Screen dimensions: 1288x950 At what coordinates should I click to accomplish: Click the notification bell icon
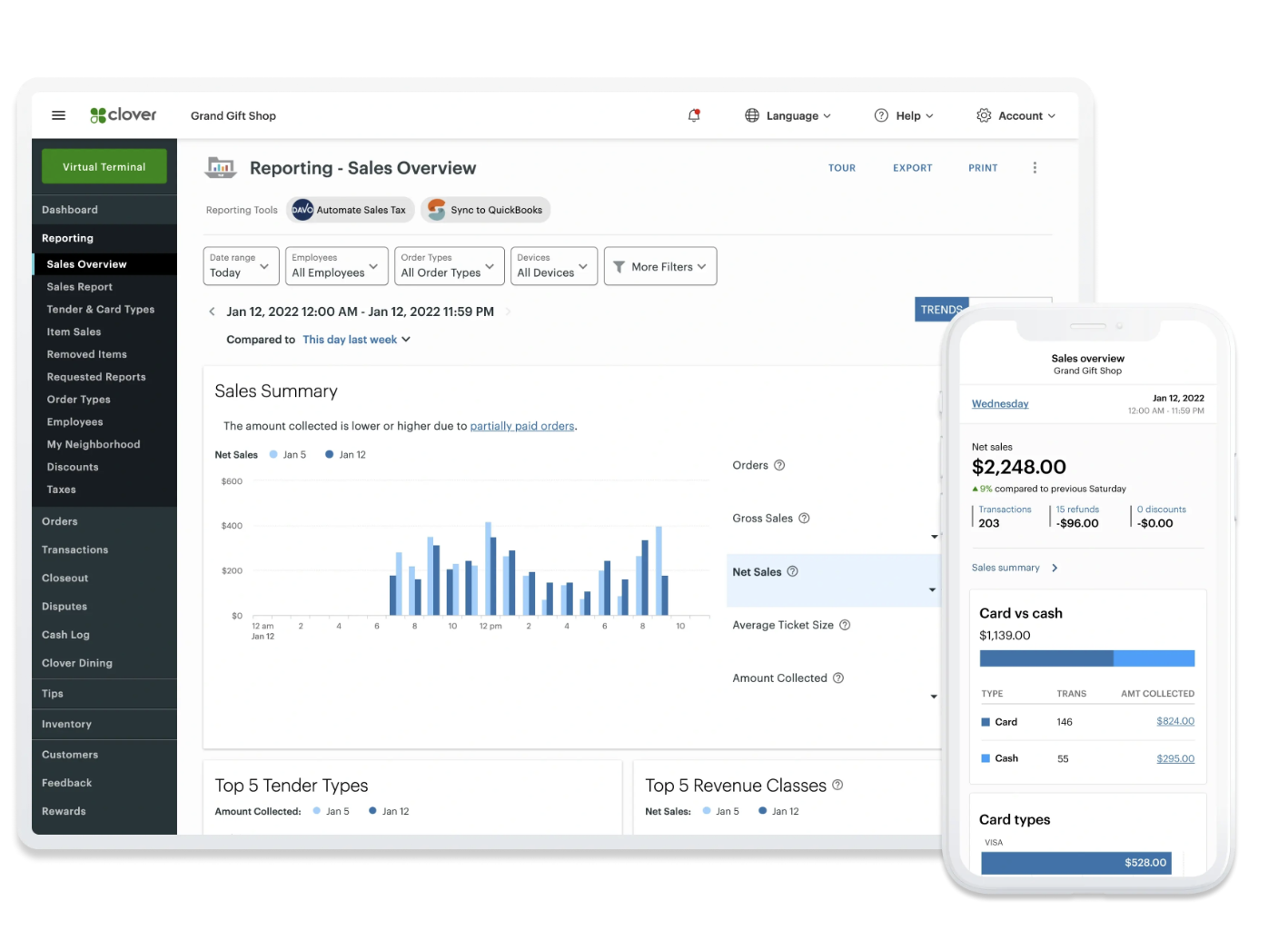pyautogui.click(x=694, y=115)
